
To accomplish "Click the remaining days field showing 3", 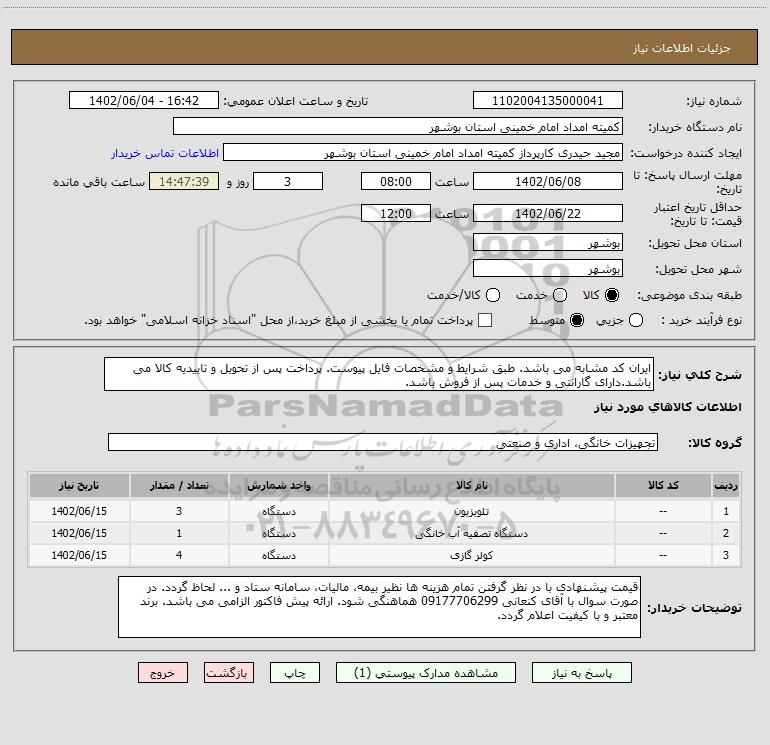I will pos(288,181).
